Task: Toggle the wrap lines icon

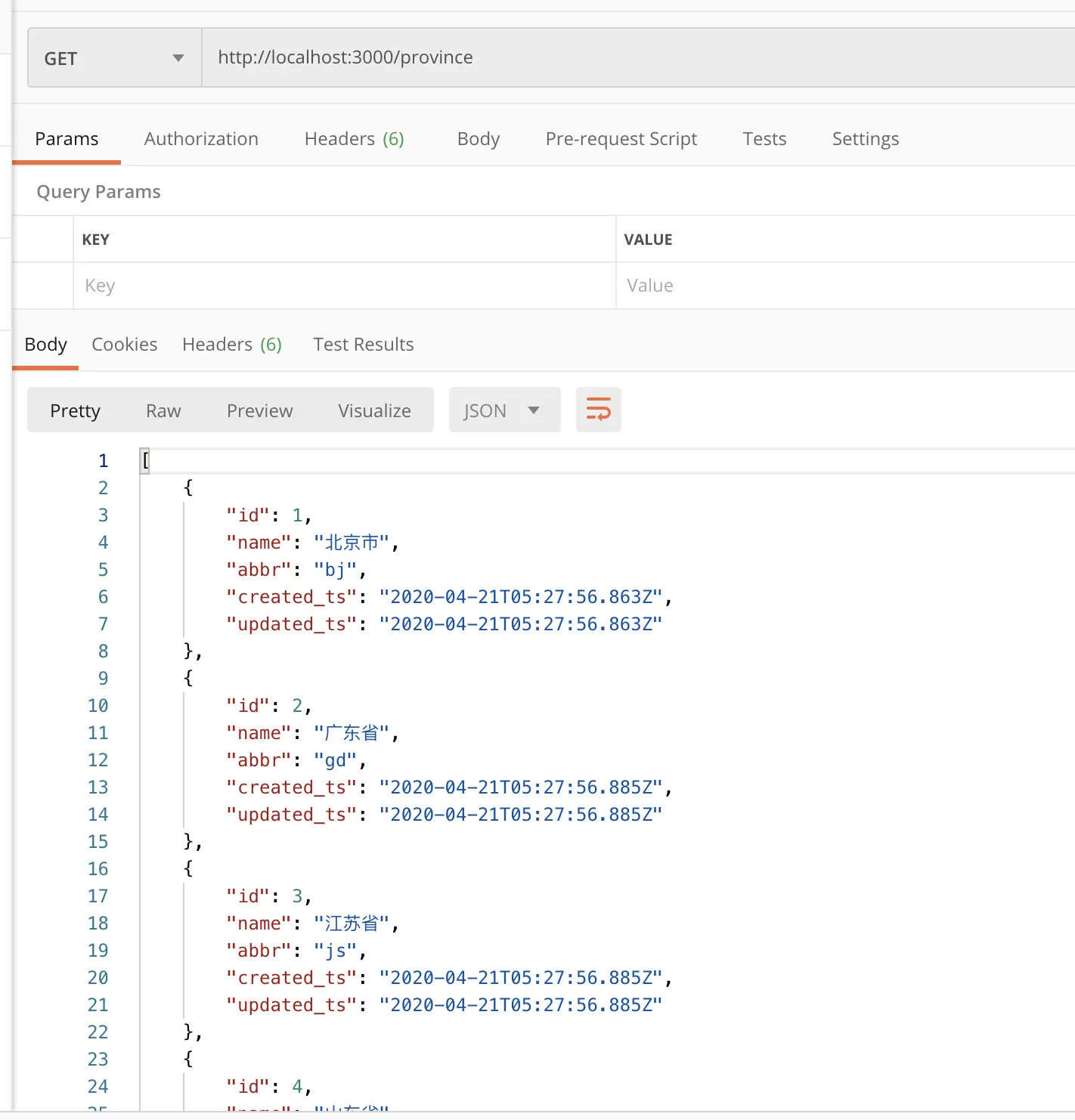Action: (x=598, y=410)
